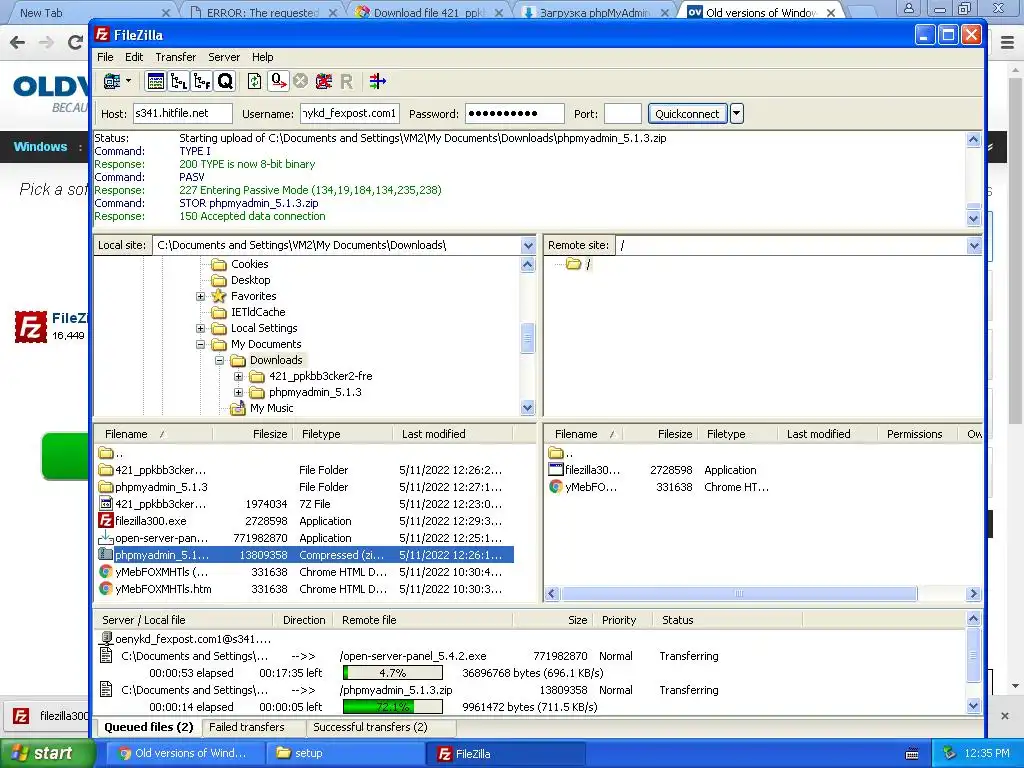Viewport: 1024px width, 768px height.
Task: Switch to Queued files (2) tab
Action: 149,727
